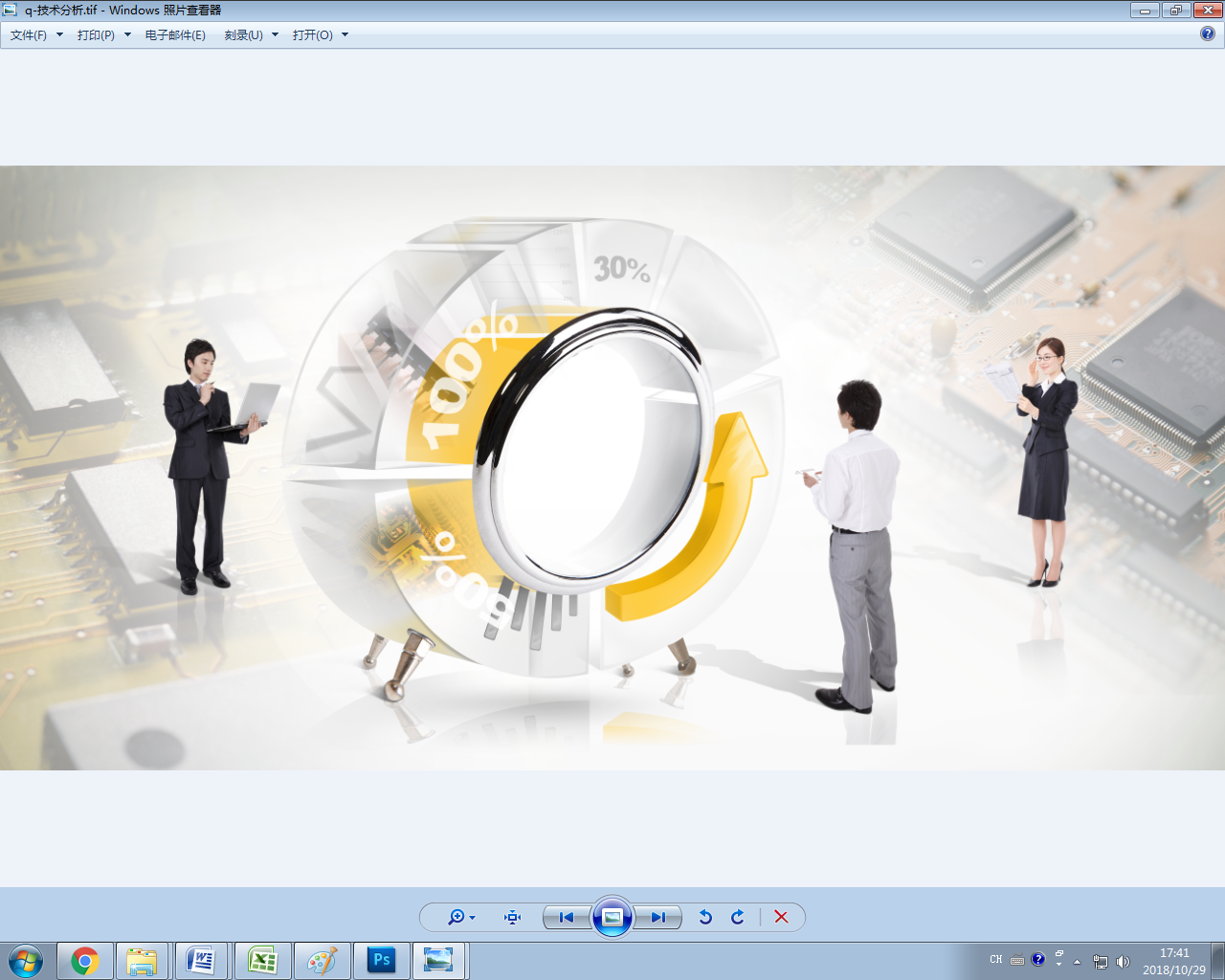Click the 电子邮件(E) button

point(175,34)
